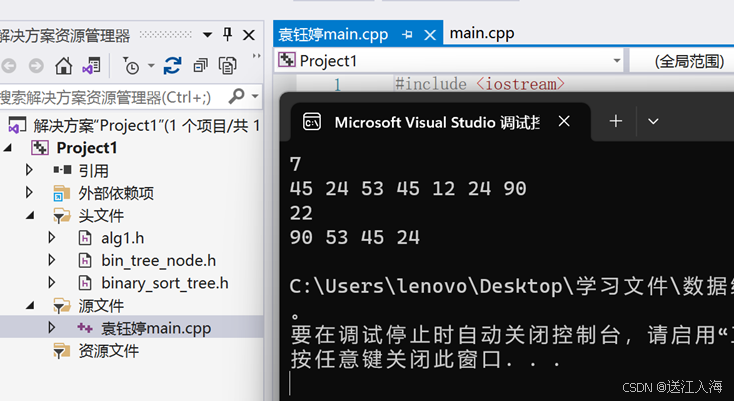This screenshot has width=734, height=401.
Task: Click console input line '45 24 53 45 12 24 90'
Action: pos(408,189)
